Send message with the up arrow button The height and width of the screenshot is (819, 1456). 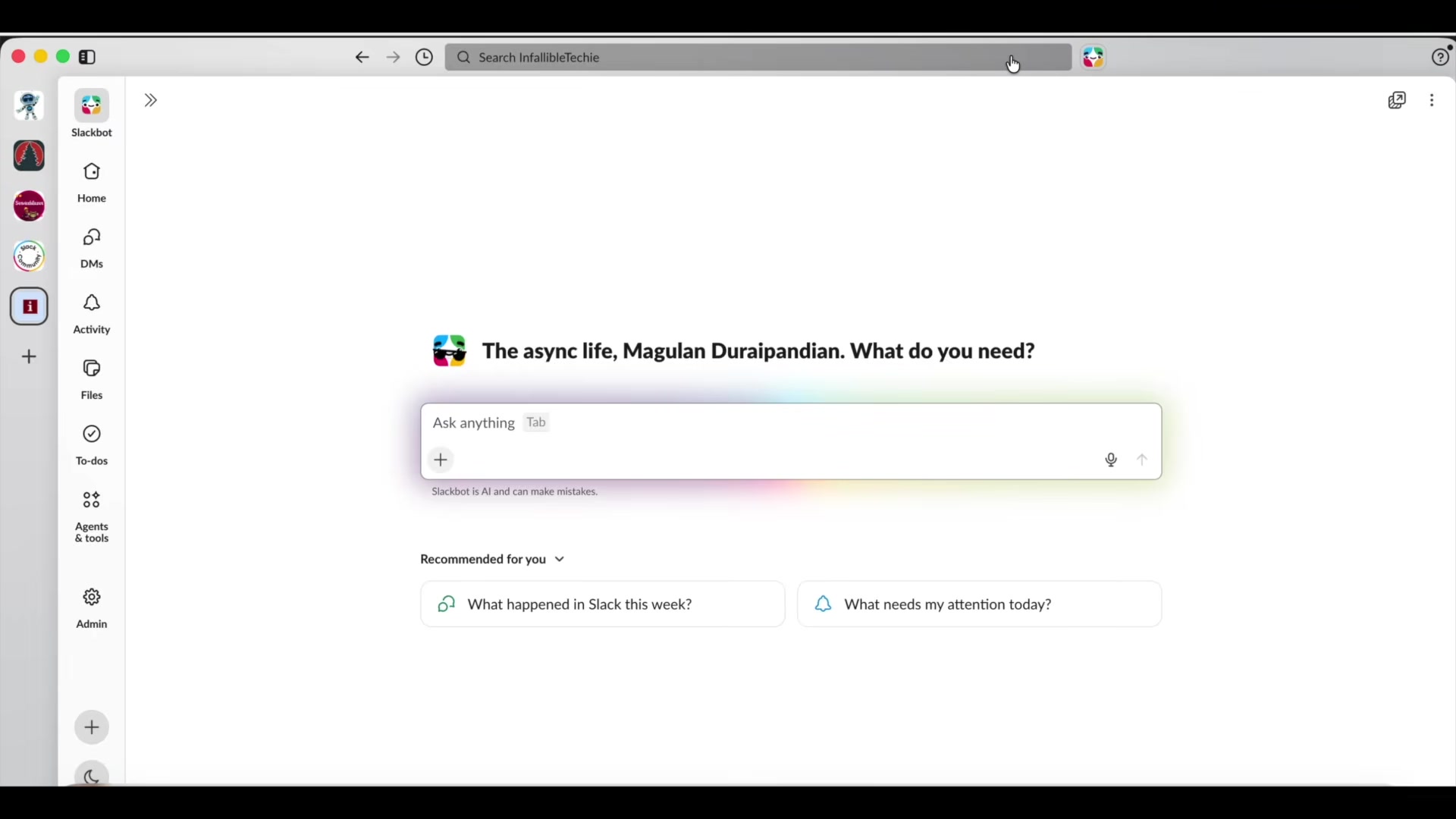coord(1142,460)
